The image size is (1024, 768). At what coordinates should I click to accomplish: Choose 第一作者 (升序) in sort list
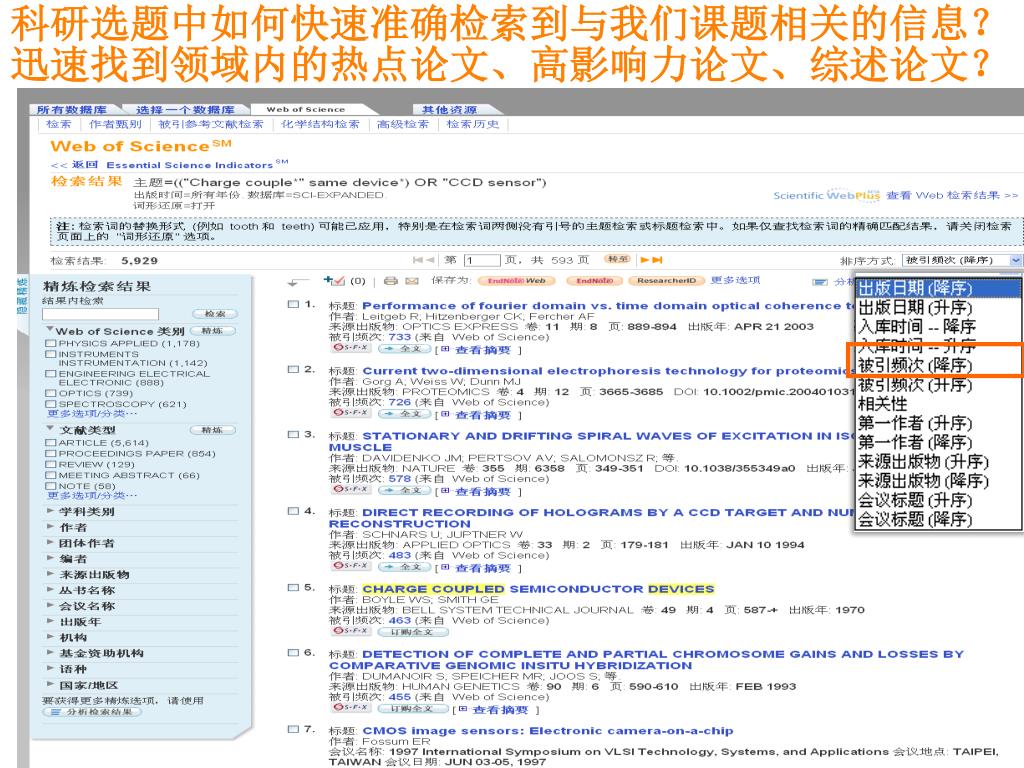click(938, 423)
